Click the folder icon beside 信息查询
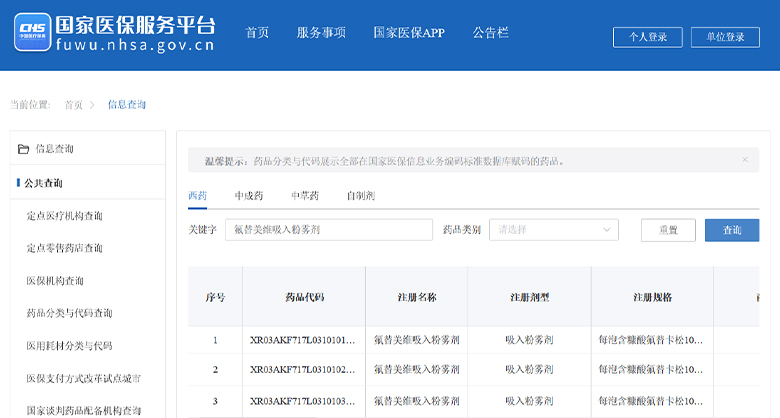This screenshot has height=418, width=780. (23, 149)
